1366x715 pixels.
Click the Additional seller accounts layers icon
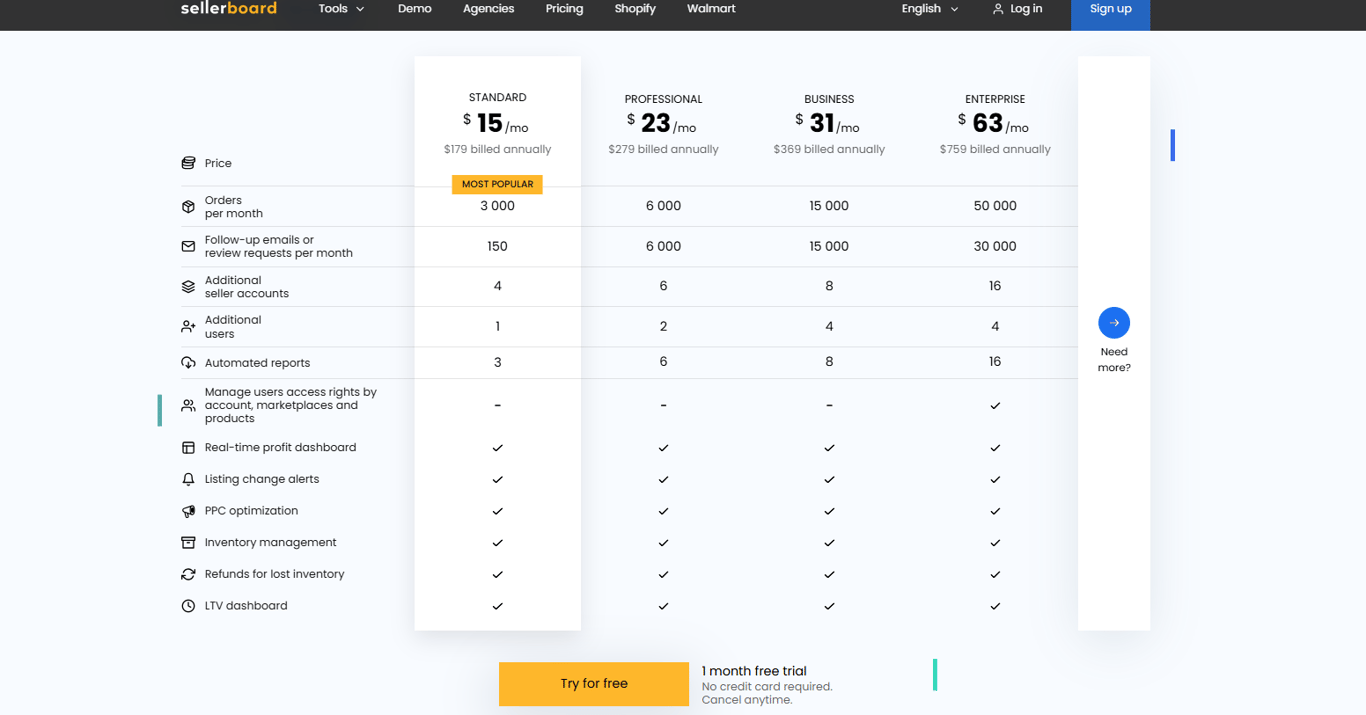click(188, 287)
